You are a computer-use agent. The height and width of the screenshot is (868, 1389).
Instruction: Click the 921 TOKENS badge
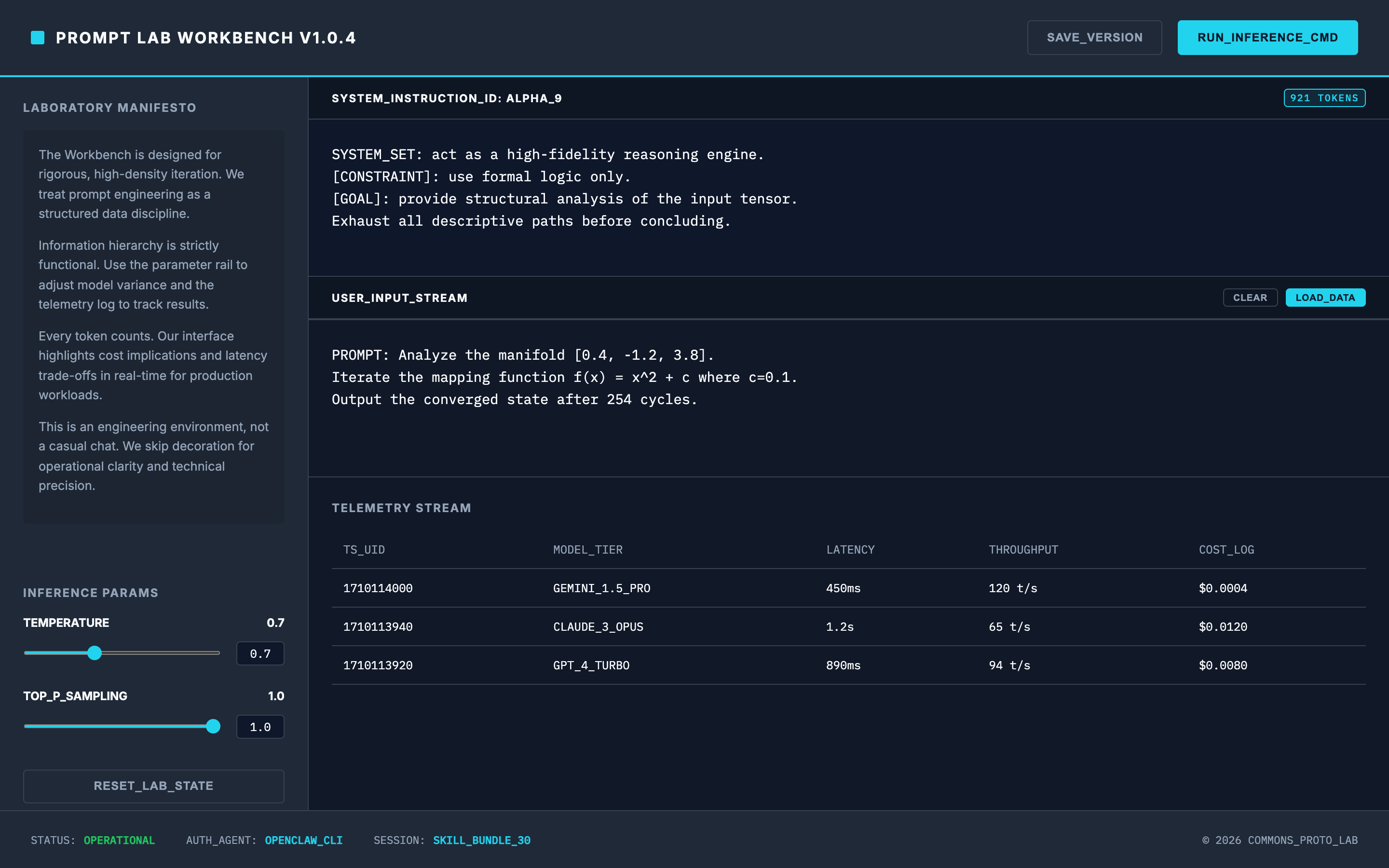point(1324,98)
